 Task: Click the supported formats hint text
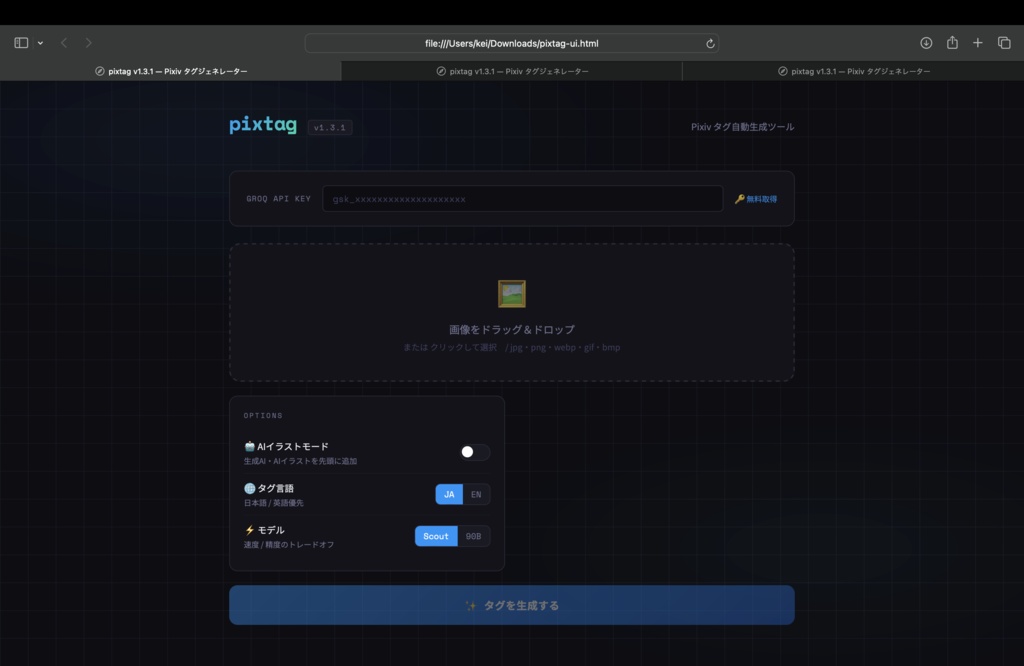[512, 347]
